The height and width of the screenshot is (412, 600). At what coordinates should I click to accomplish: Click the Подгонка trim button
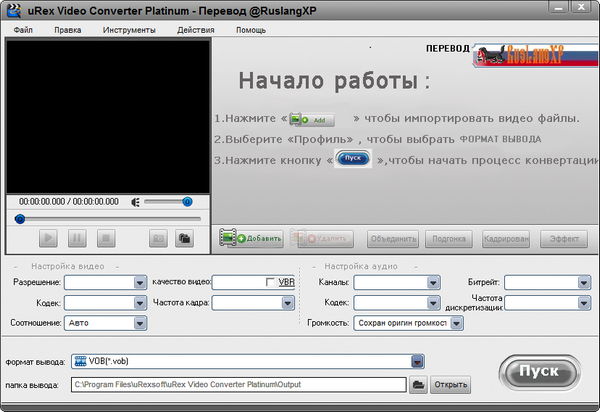tap(449, 239)
